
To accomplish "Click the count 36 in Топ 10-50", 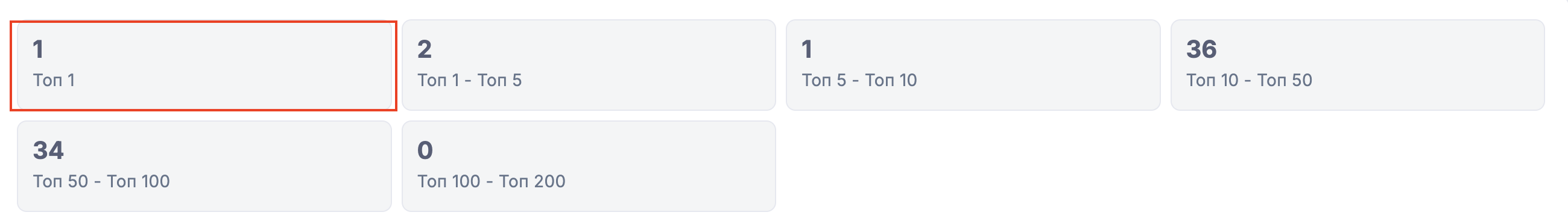I will tap(1201, 49).
